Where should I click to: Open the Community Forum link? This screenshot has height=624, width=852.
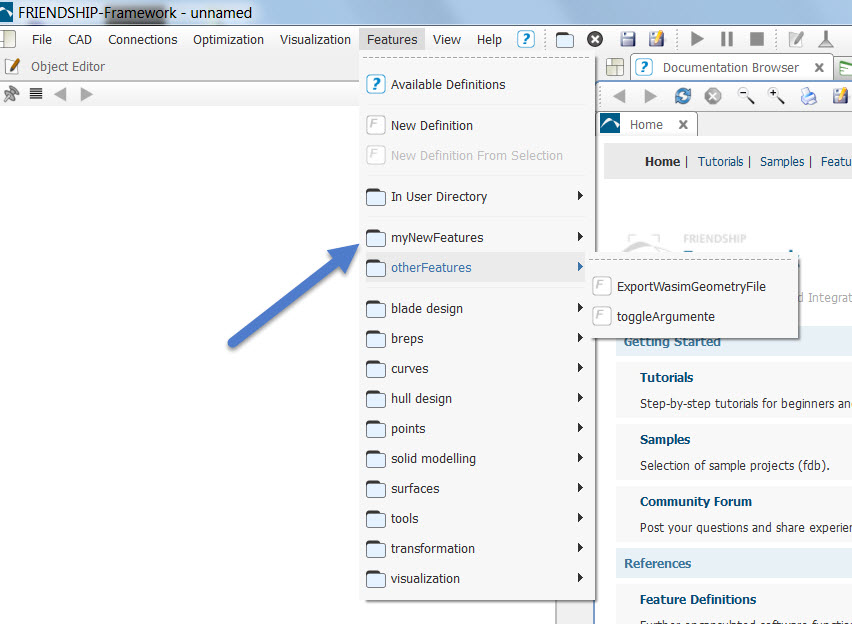[x=696, y=501]
